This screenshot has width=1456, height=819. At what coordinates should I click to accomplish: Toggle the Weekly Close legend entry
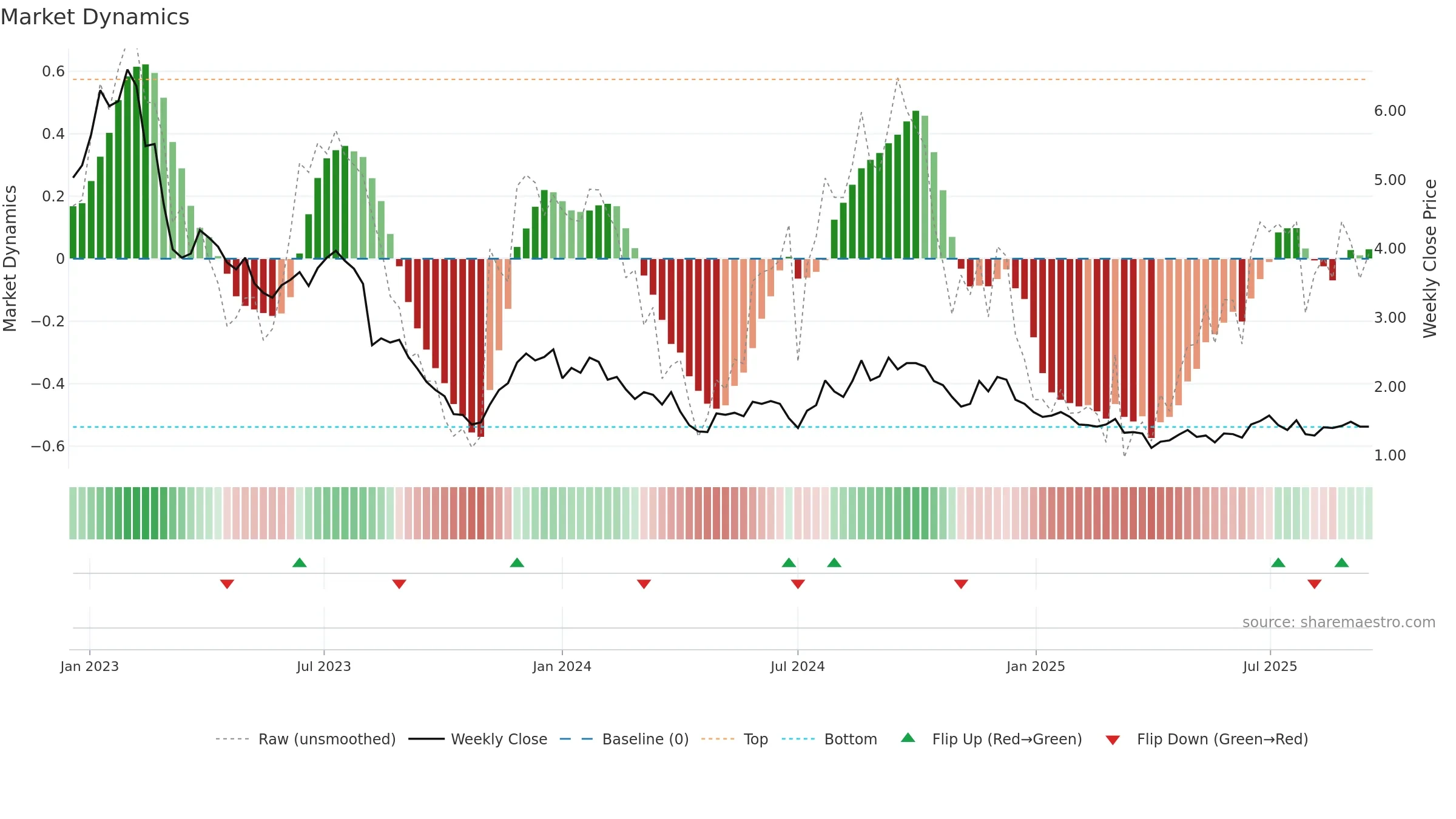click(x=478, y=739)
